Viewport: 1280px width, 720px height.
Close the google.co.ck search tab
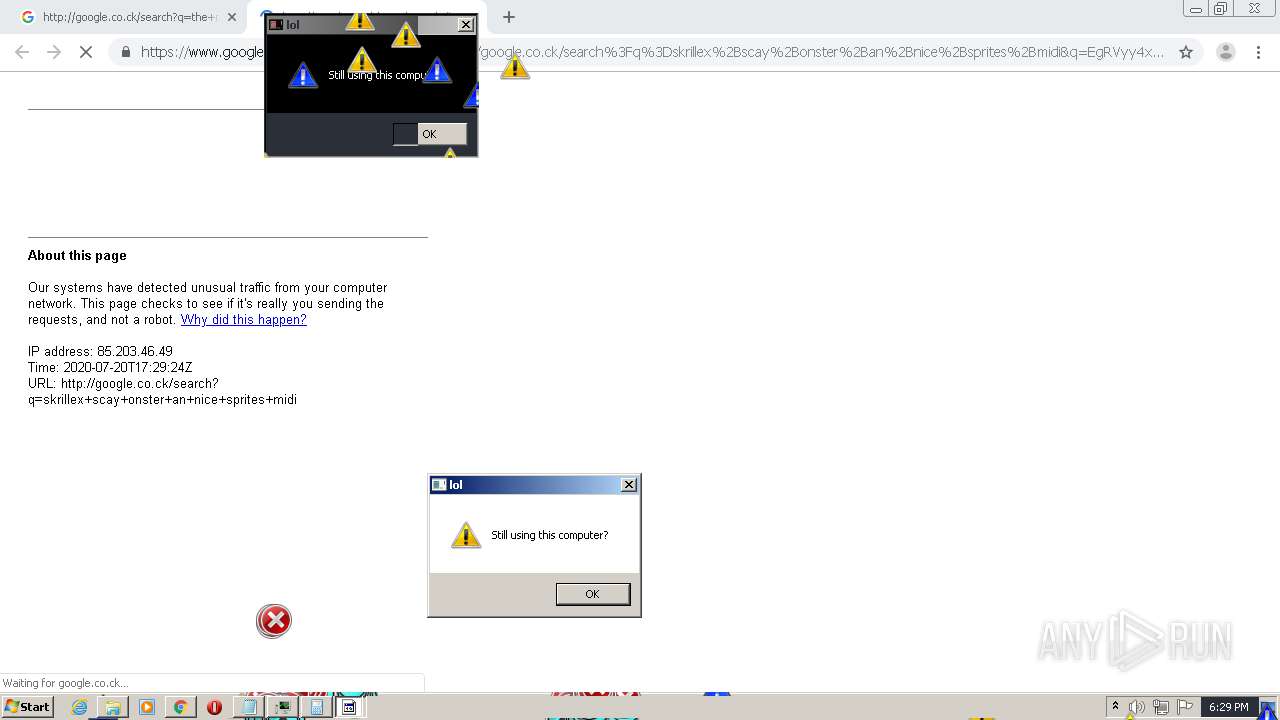[x=232, y=17]
